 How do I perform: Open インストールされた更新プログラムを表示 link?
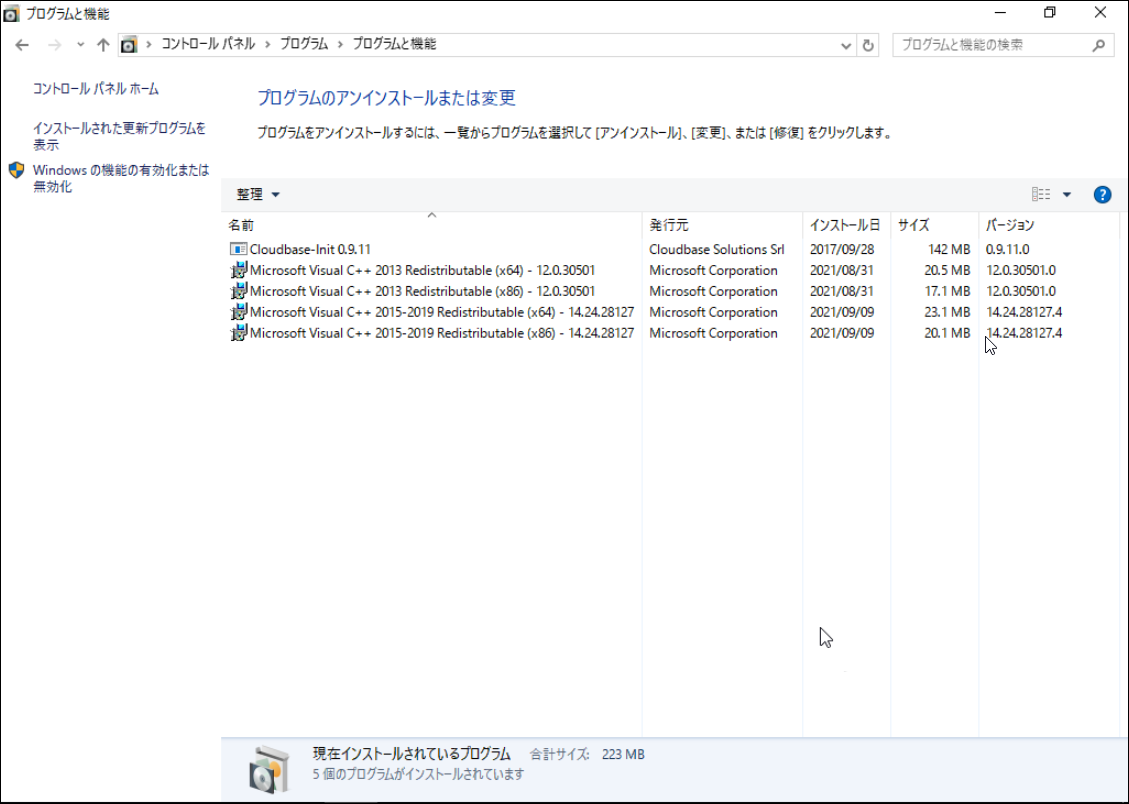(119, 136)
